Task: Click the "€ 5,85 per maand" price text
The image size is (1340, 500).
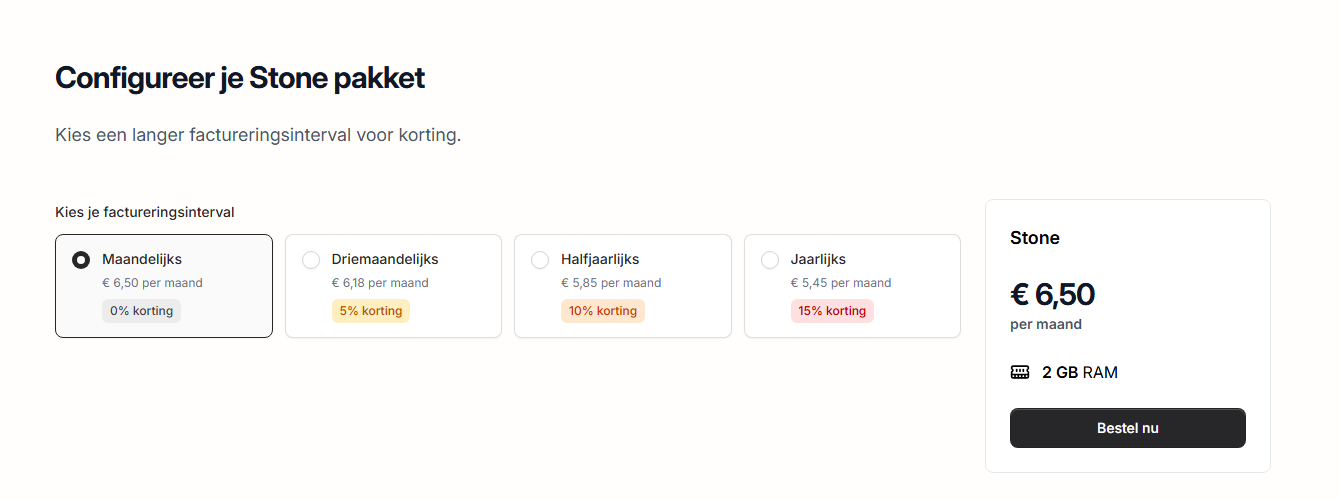Action: tap(611, 283)
